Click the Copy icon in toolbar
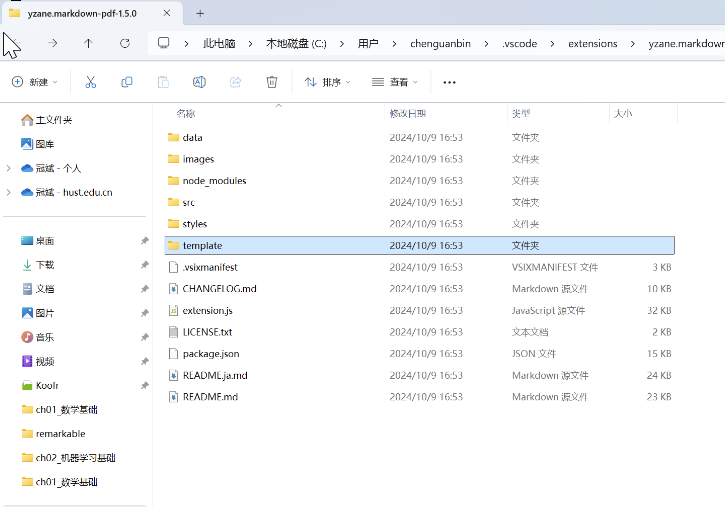The image size is (725, 507). tap(127, 82)
